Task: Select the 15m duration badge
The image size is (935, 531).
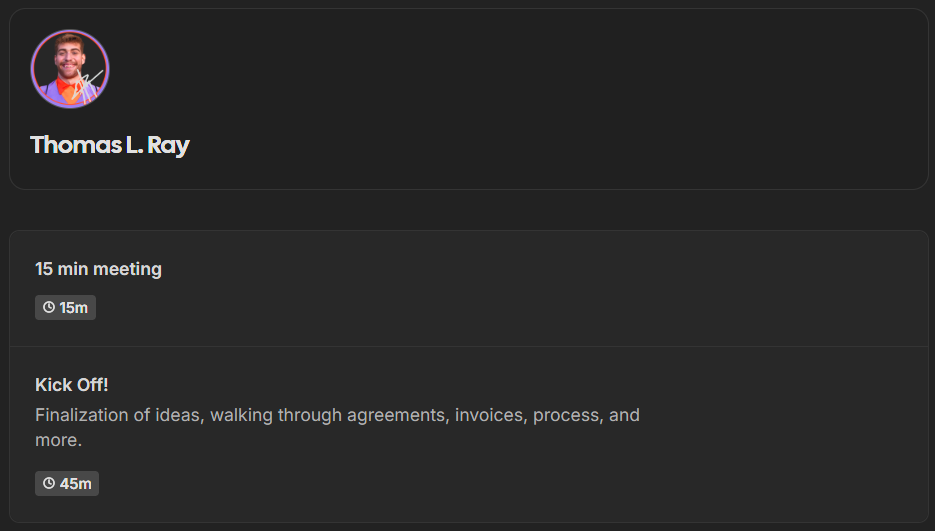Action: [66, 307]
